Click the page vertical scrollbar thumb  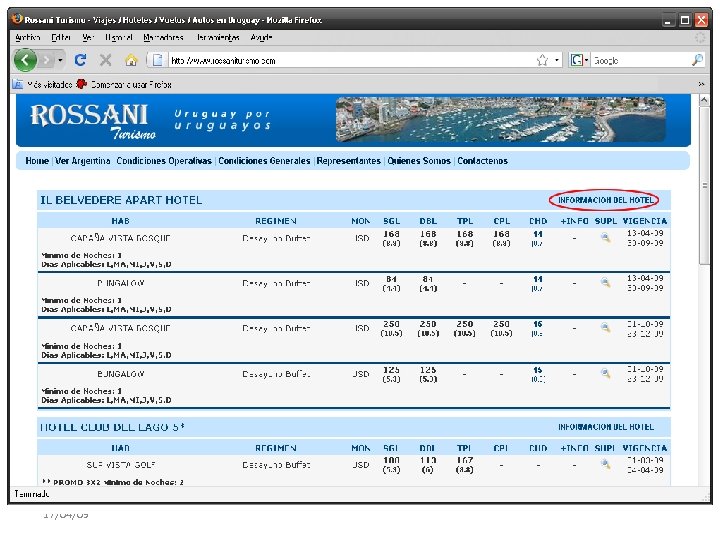click(703, 185)
